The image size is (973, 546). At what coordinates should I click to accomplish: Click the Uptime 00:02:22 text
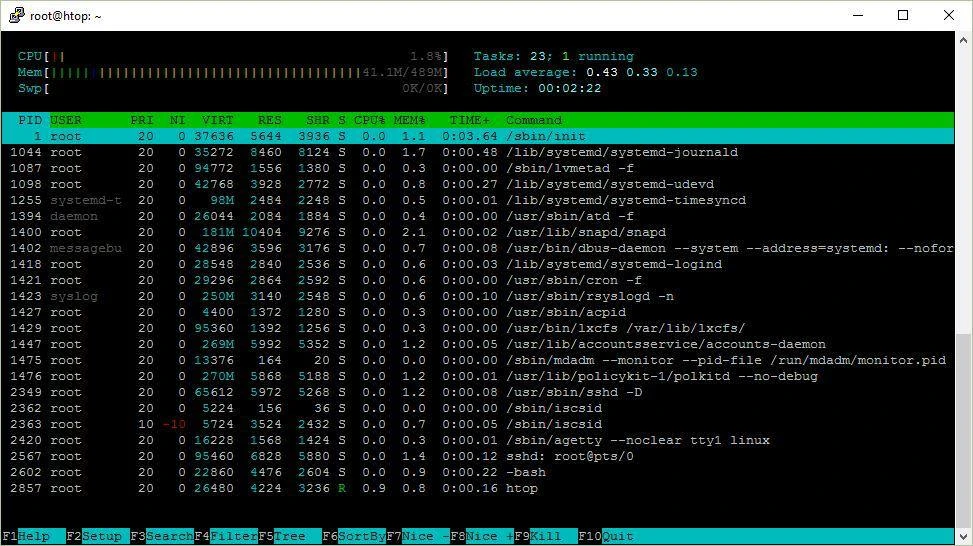537,89
